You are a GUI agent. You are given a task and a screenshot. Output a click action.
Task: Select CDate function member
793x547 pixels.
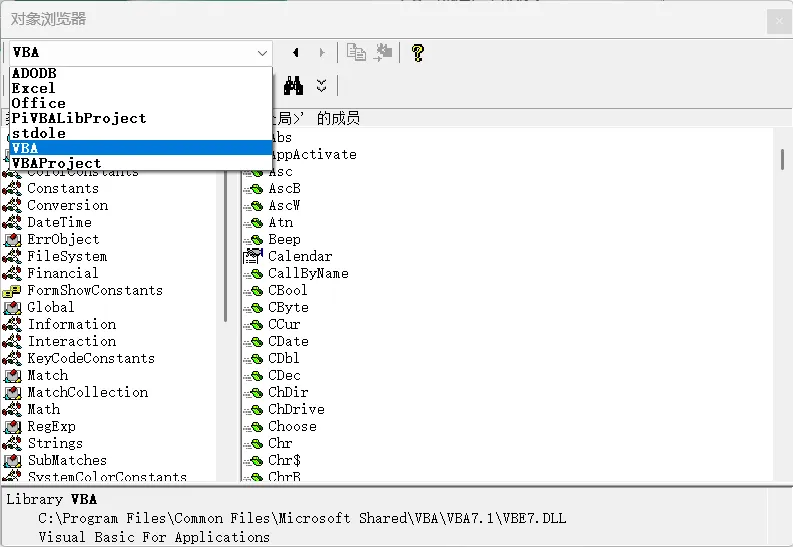288,341
